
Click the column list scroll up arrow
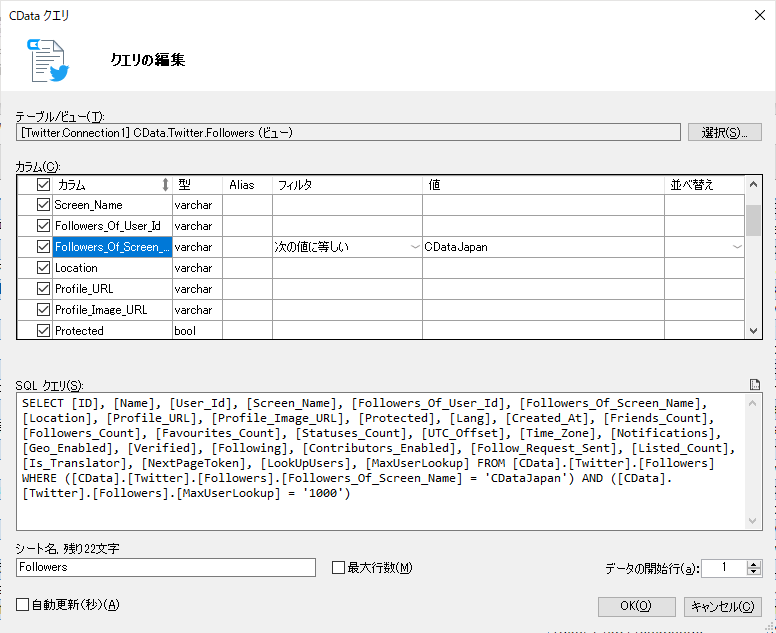(753, 184)
